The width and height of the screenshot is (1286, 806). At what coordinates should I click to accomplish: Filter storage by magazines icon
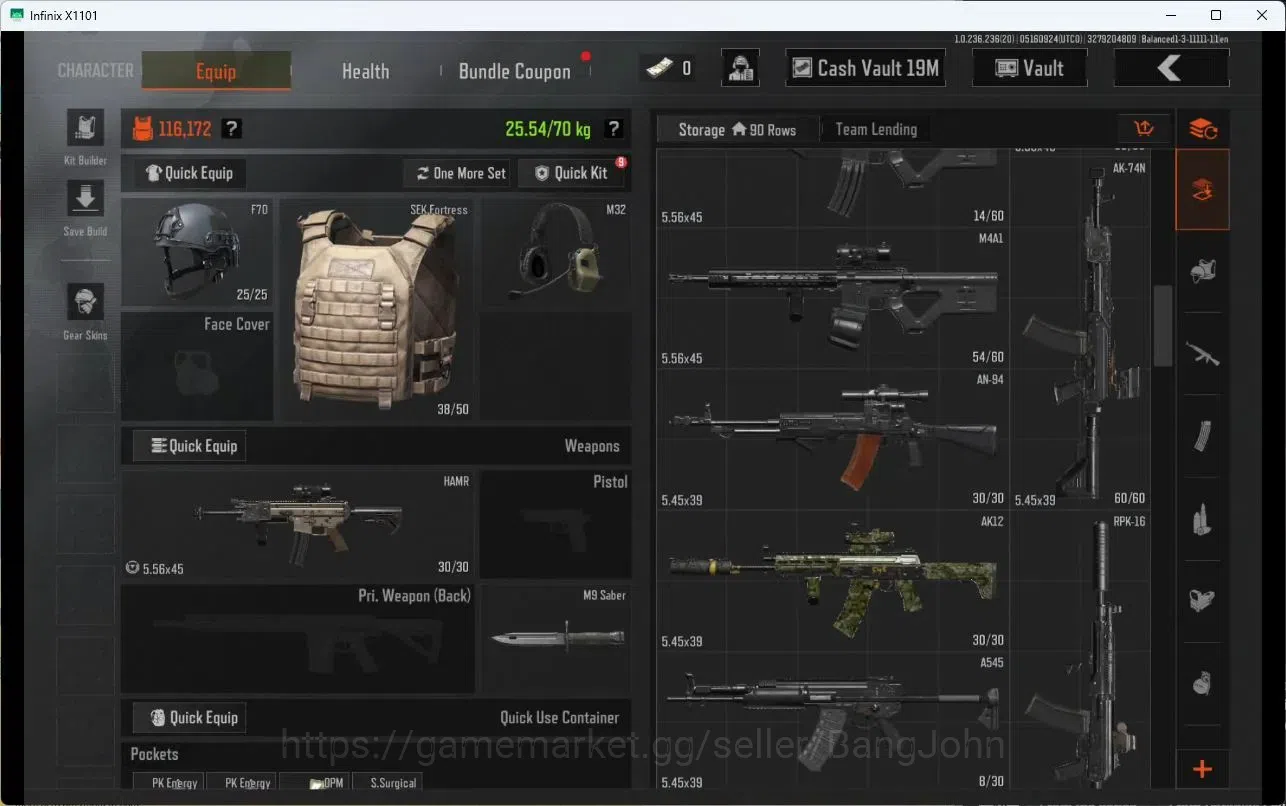pyautogui.click(x=1202, y=436)
